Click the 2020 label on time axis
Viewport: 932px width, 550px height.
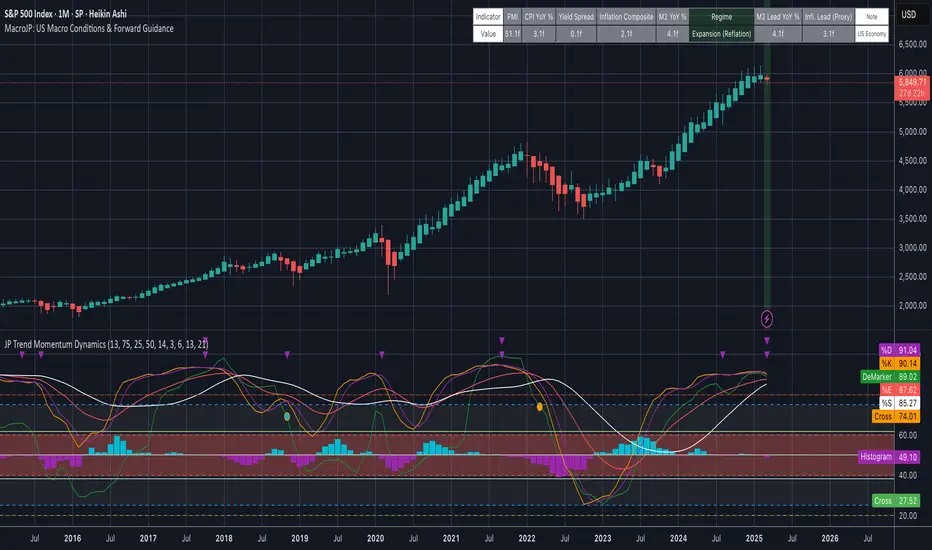[x=375, y=537]
